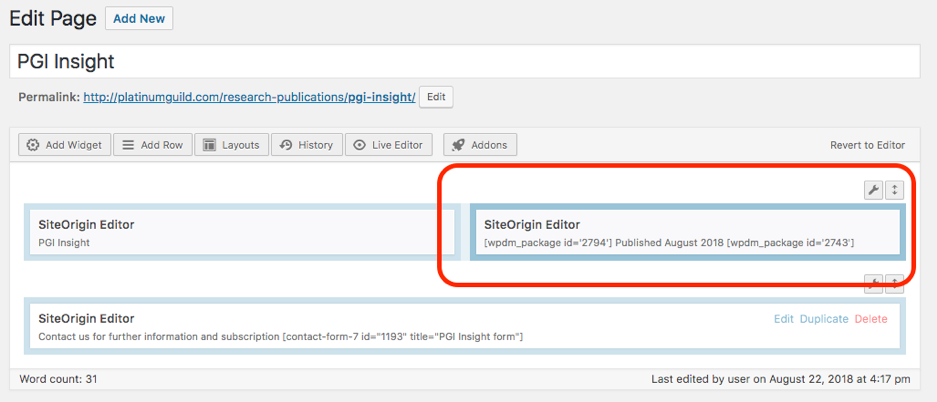Select the PGI Insight SiteOrigin Editor widget
937x402 pixels.
tap(239, 233)
